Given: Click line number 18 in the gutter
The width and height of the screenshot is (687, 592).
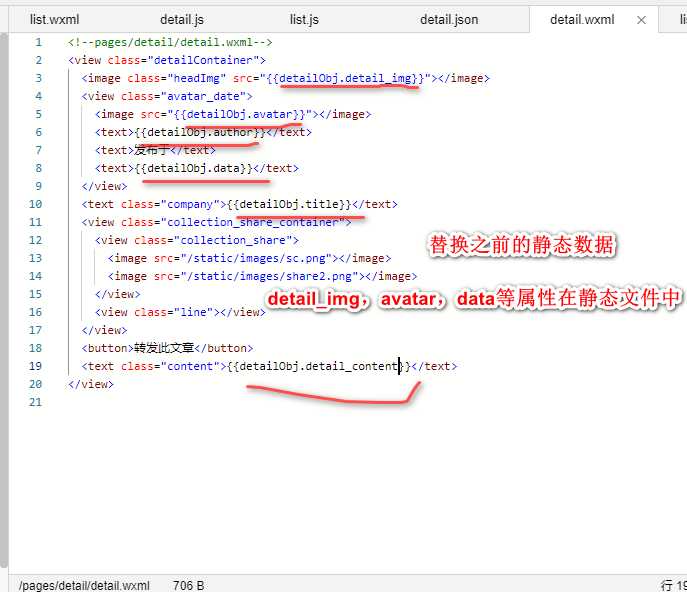Looking at the screenshot, I should (x=35, y=348).
